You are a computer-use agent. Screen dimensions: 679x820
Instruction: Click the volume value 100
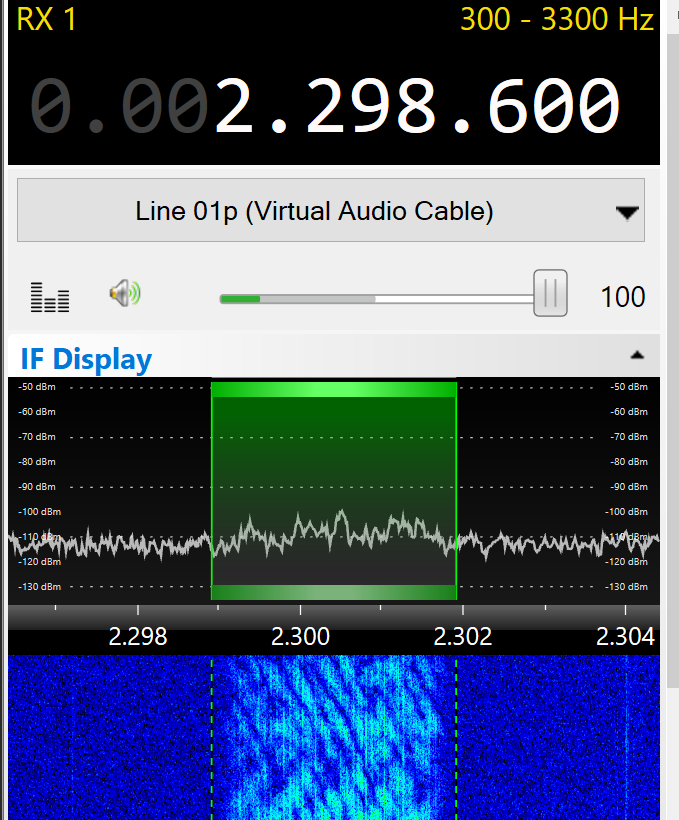pyautogui.click(x=623, y=297)
